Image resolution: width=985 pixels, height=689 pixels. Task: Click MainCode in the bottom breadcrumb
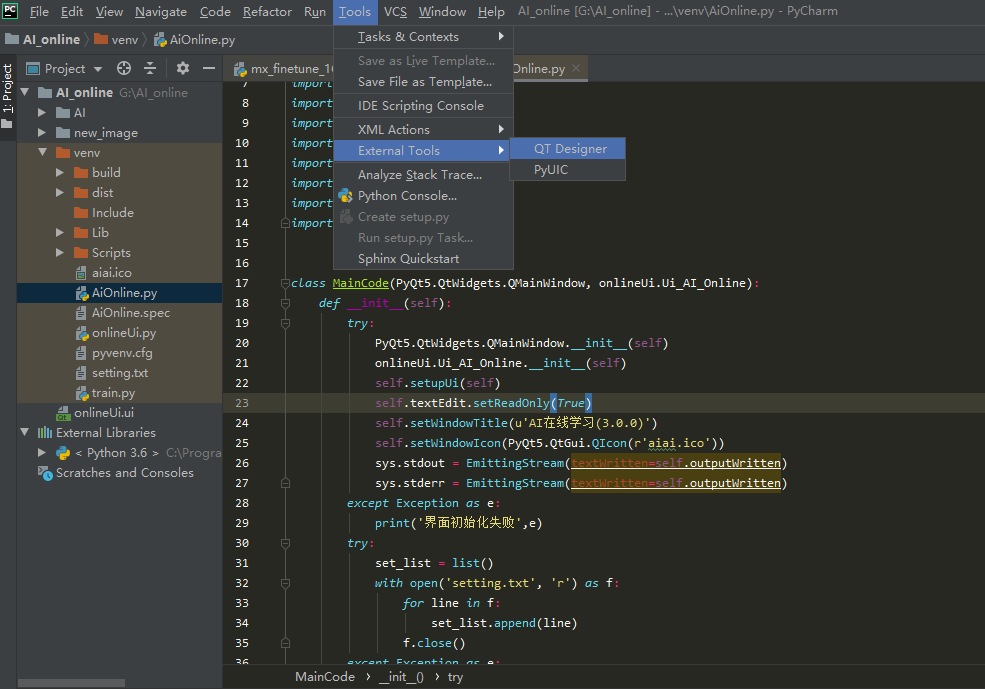325,677
